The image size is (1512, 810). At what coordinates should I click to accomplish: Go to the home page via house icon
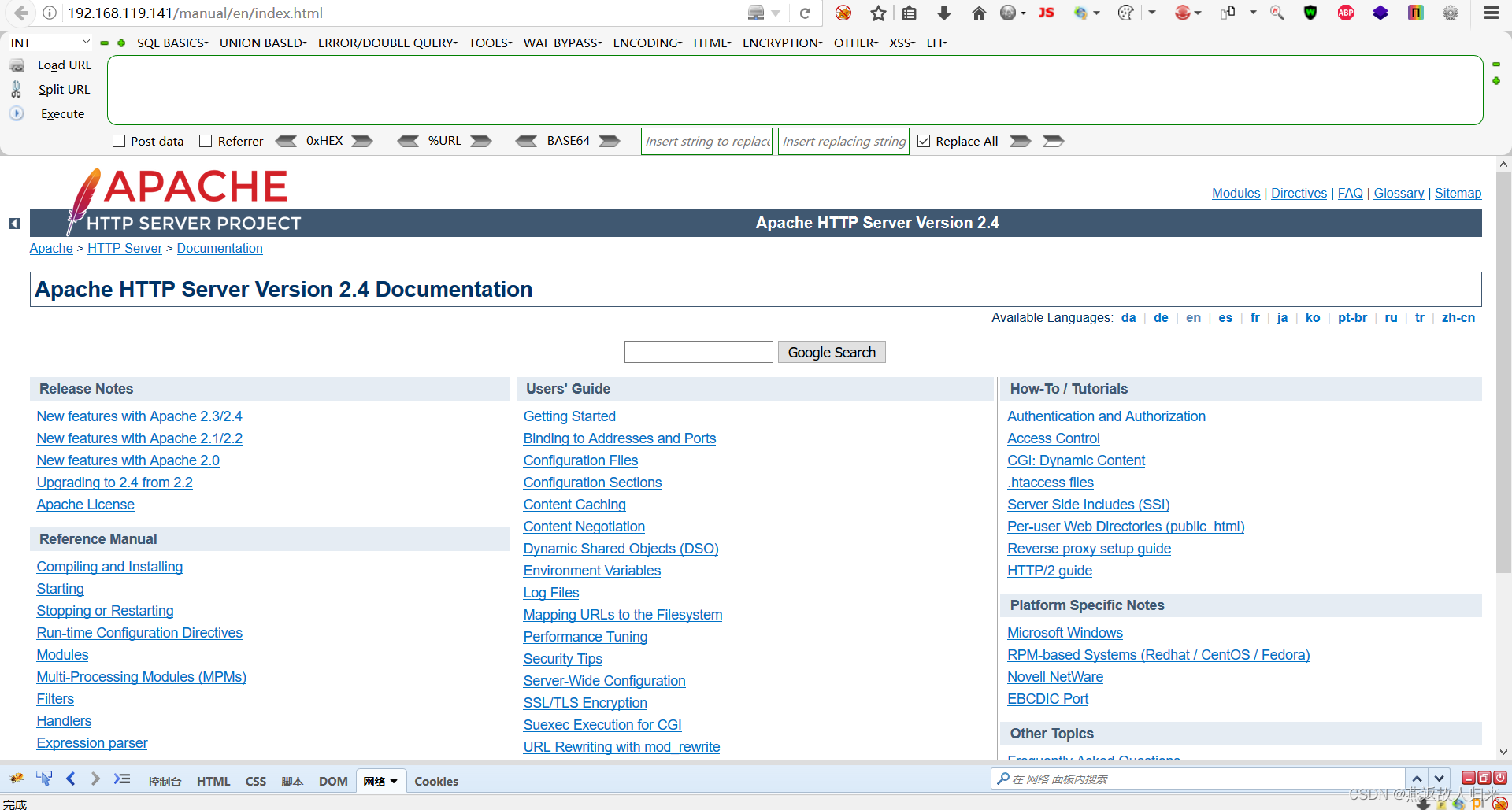(979, 13)
